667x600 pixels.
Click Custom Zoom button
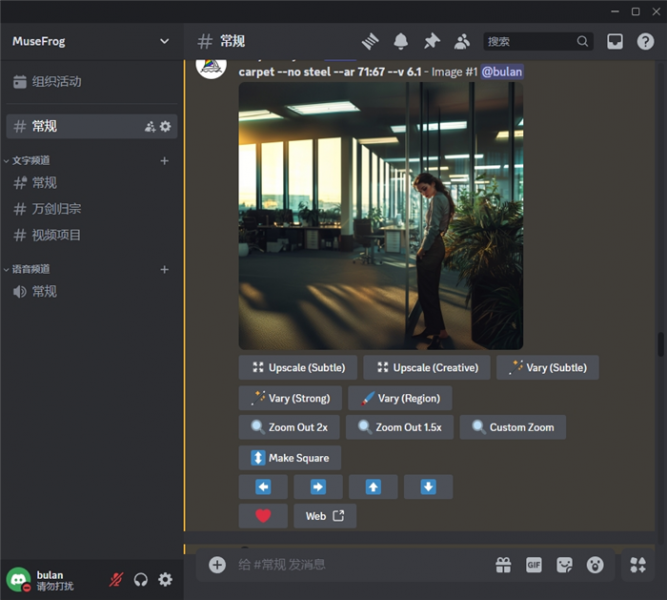[x=513, y=427]
